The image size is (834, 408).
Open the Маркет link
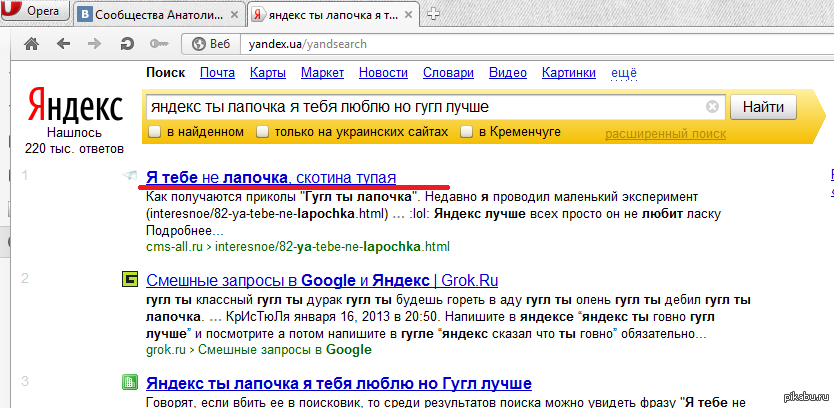coord(322,73)
